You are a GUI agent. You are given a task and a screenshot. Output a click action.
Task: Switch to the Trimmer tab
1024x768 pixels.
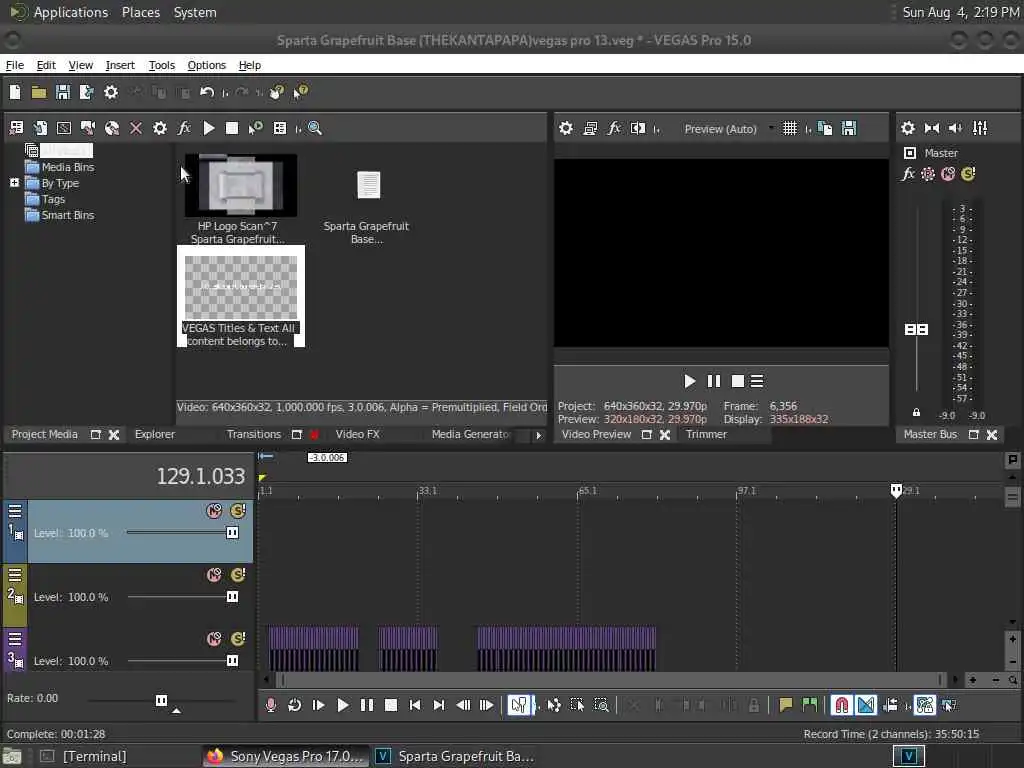click(706, 434)
